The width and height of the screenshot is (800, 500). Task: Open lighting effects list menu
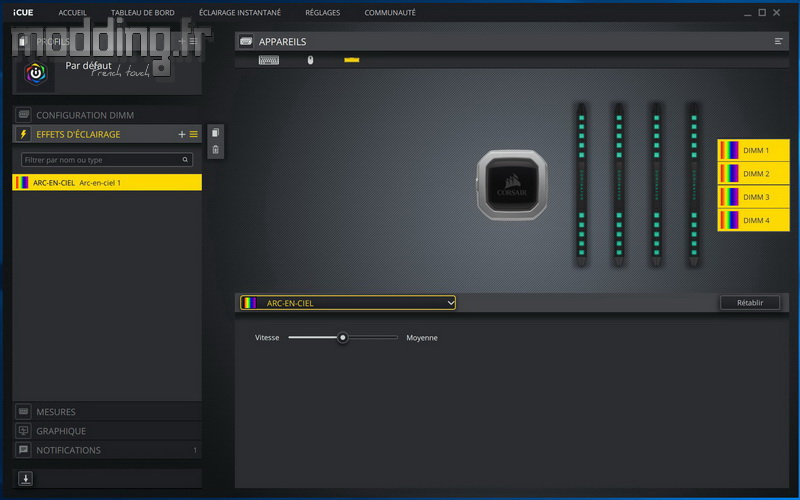(194, 134)
